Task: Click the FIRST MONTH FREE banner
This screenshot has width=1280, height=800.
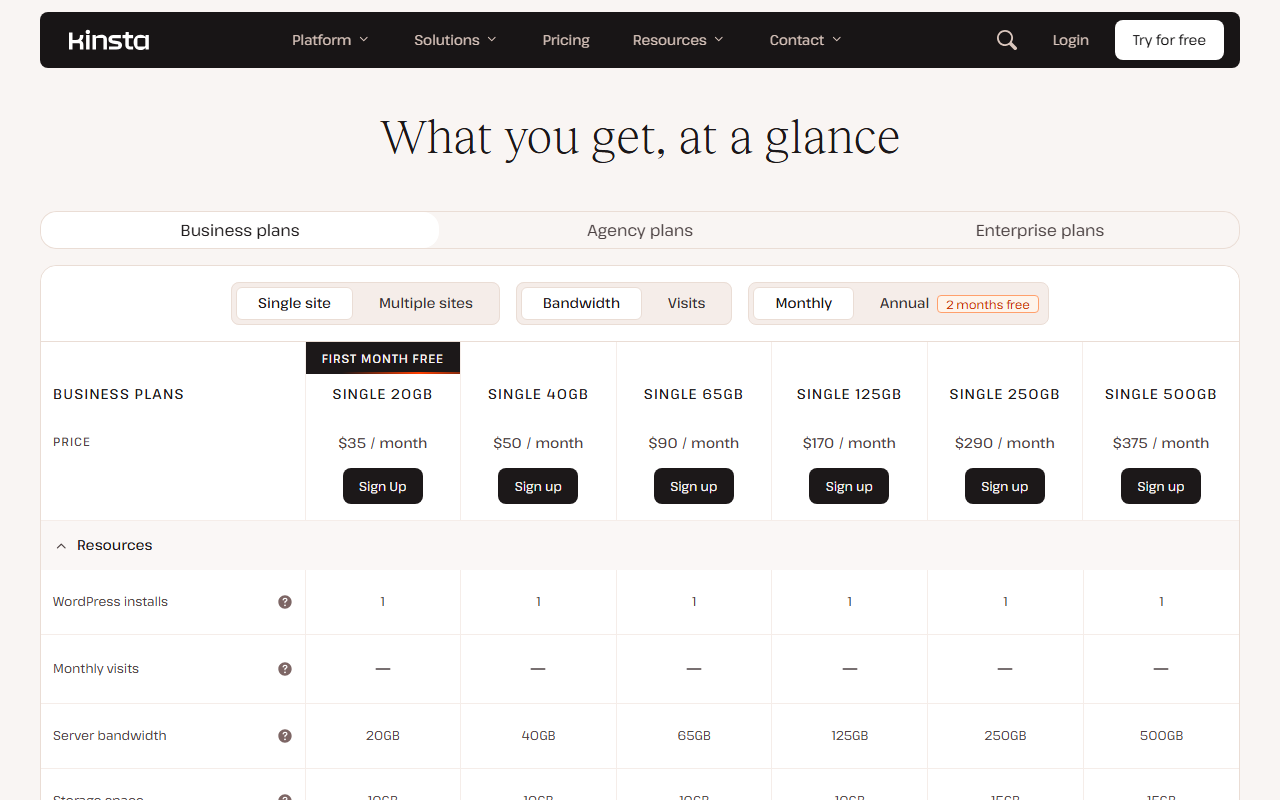Action: 383,358
